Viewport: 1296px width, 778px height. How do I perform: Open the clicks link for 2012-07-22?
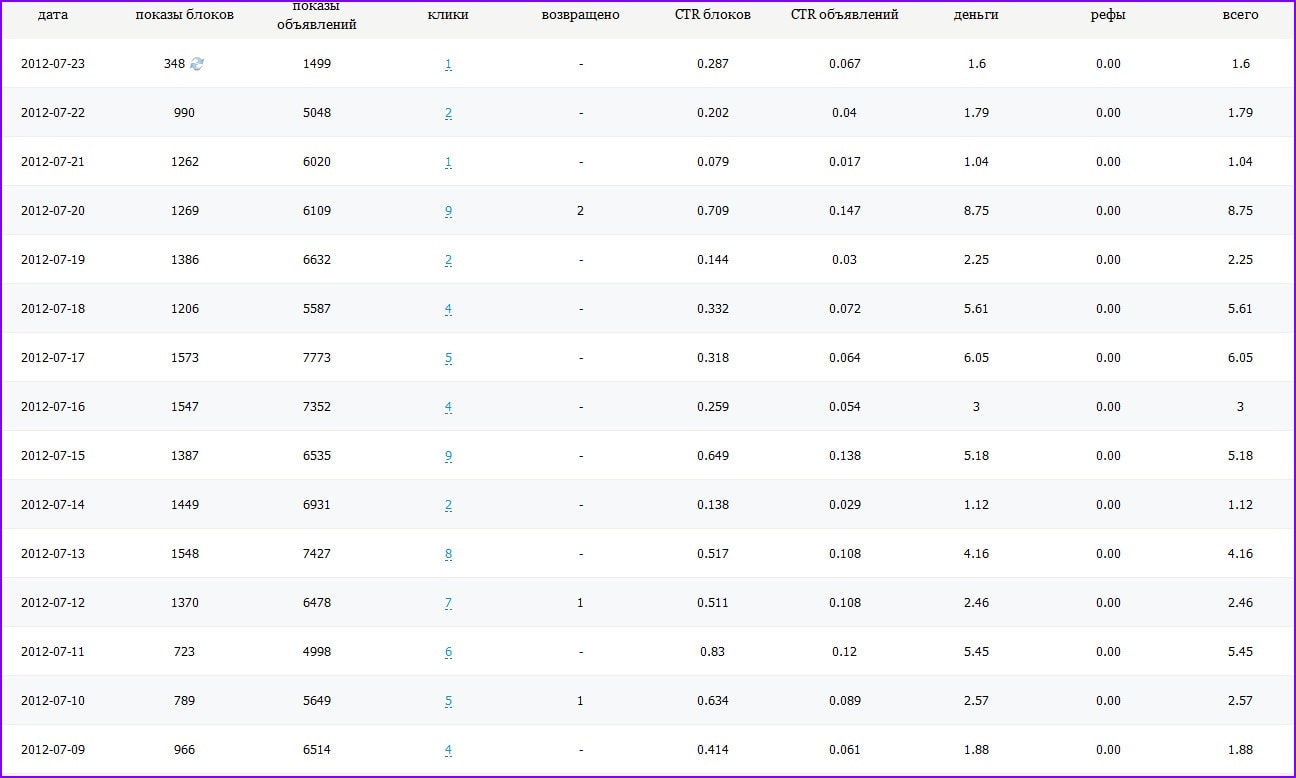(448, 113)
